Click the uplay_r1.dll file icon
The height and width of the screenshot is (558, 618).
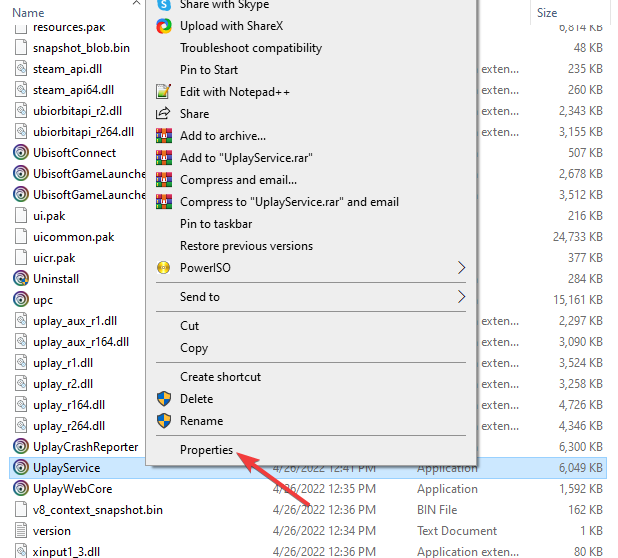point(21,363)
